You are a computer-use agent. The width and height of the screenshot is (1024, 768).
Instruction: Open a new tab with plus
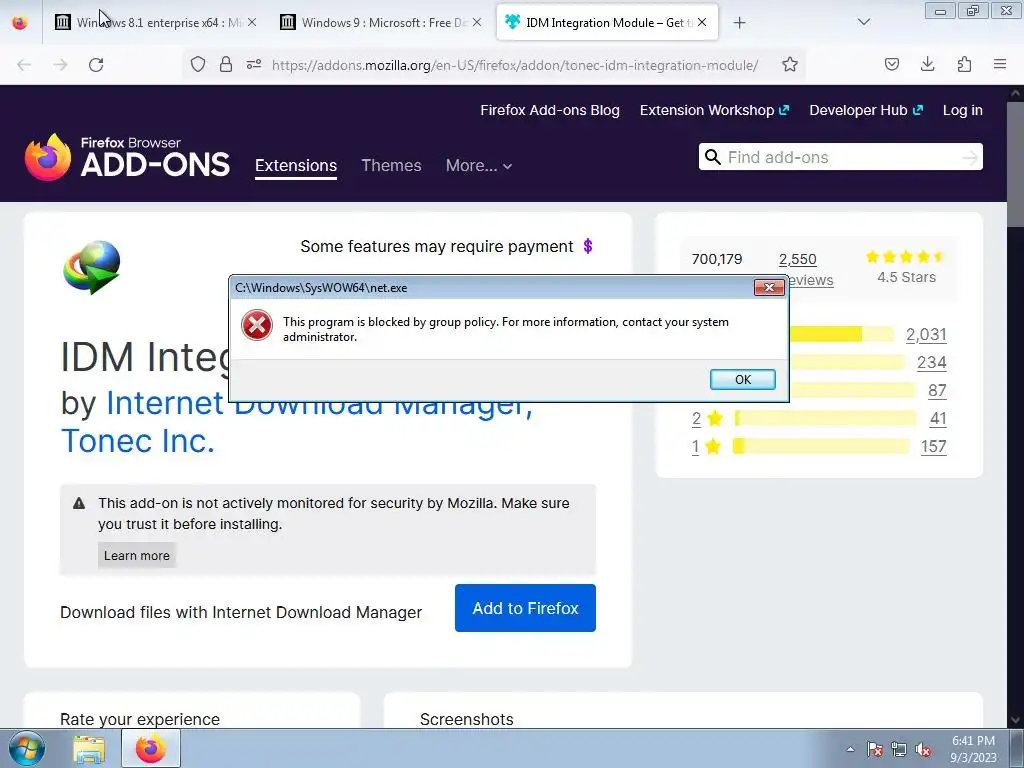click(739, 23)
